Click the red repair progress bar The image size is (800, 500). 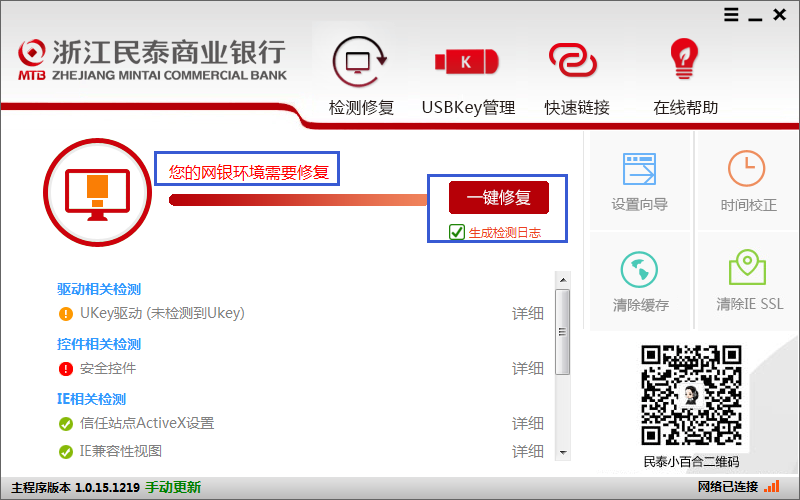click(x=298, y=200)
